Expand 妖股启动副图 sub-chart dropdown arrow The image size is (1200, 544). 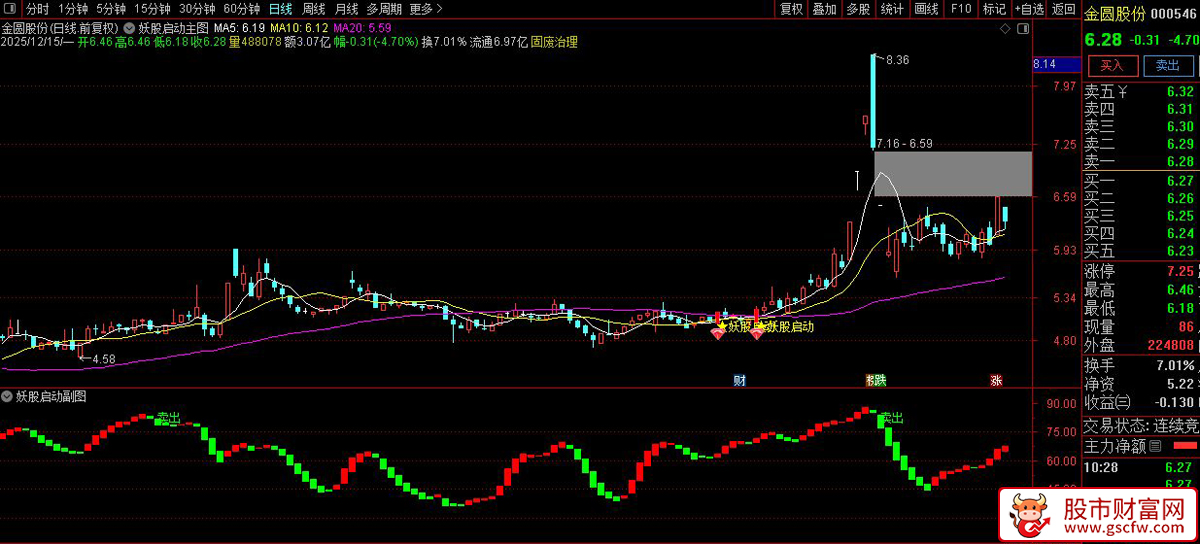point(8,396)
